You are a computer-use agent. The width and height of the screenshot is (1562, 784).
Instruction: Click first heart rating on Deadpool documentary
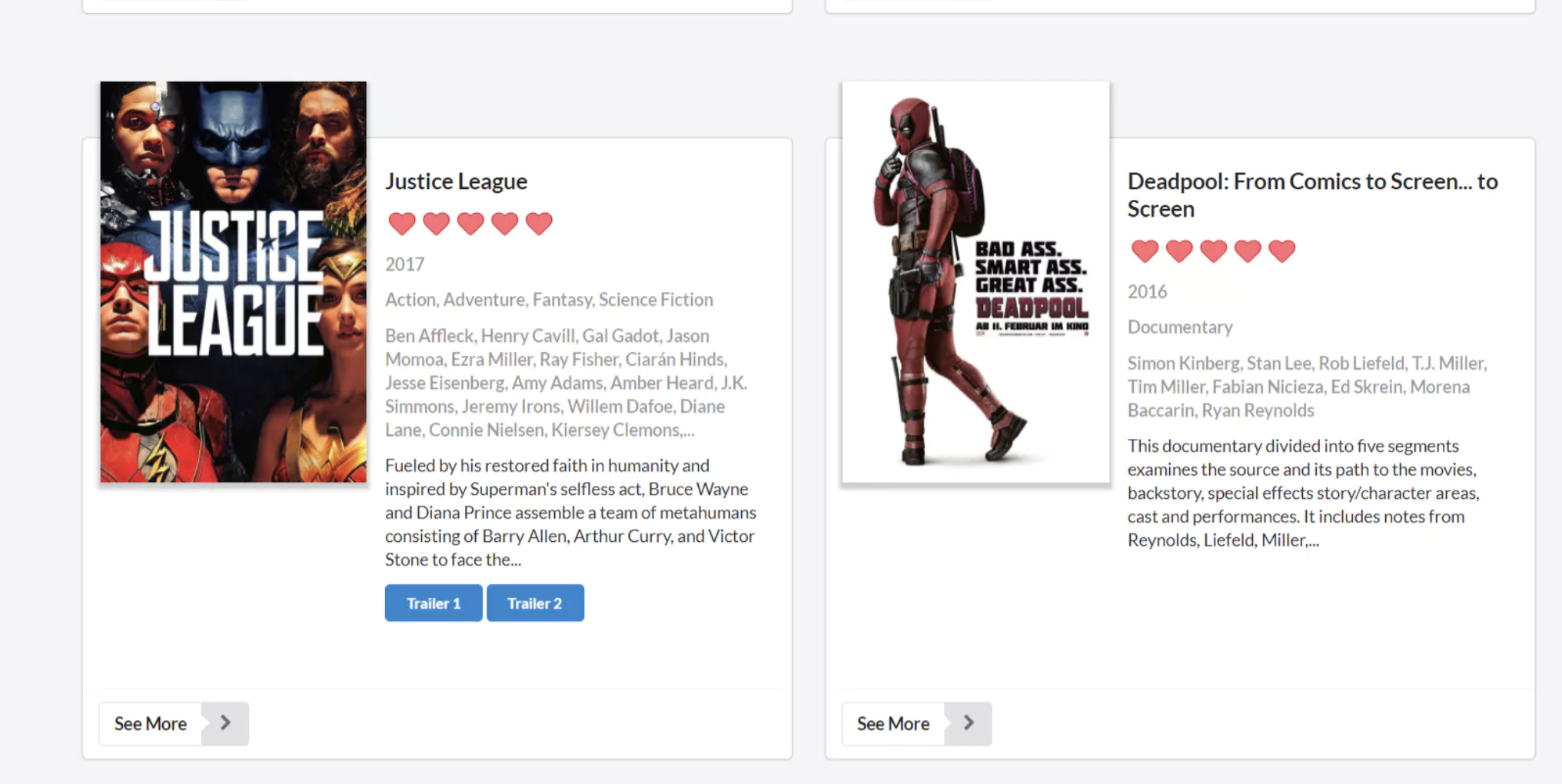(1145, 251)
